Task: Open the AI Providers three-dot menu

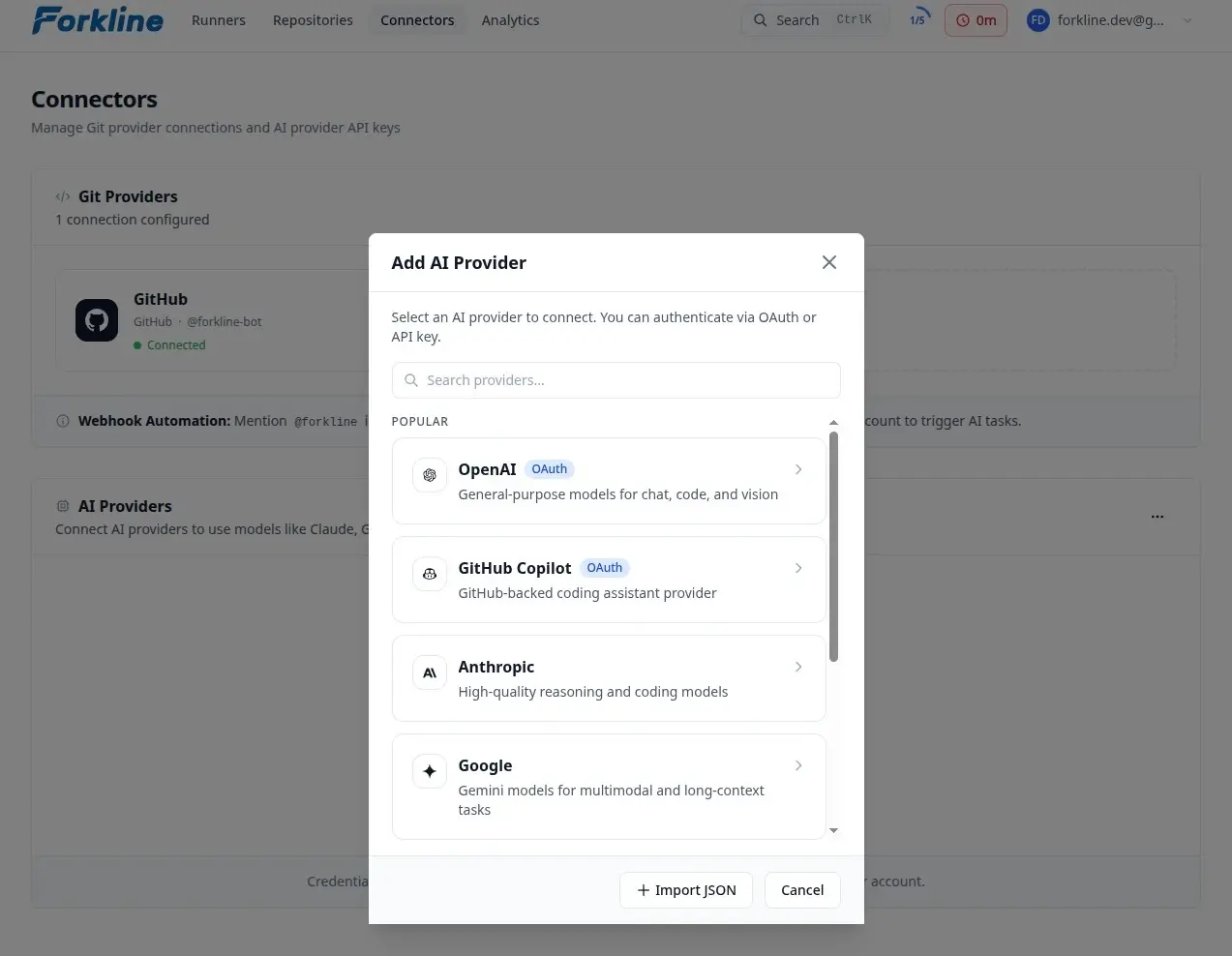Action: (x=1157, y=517)
